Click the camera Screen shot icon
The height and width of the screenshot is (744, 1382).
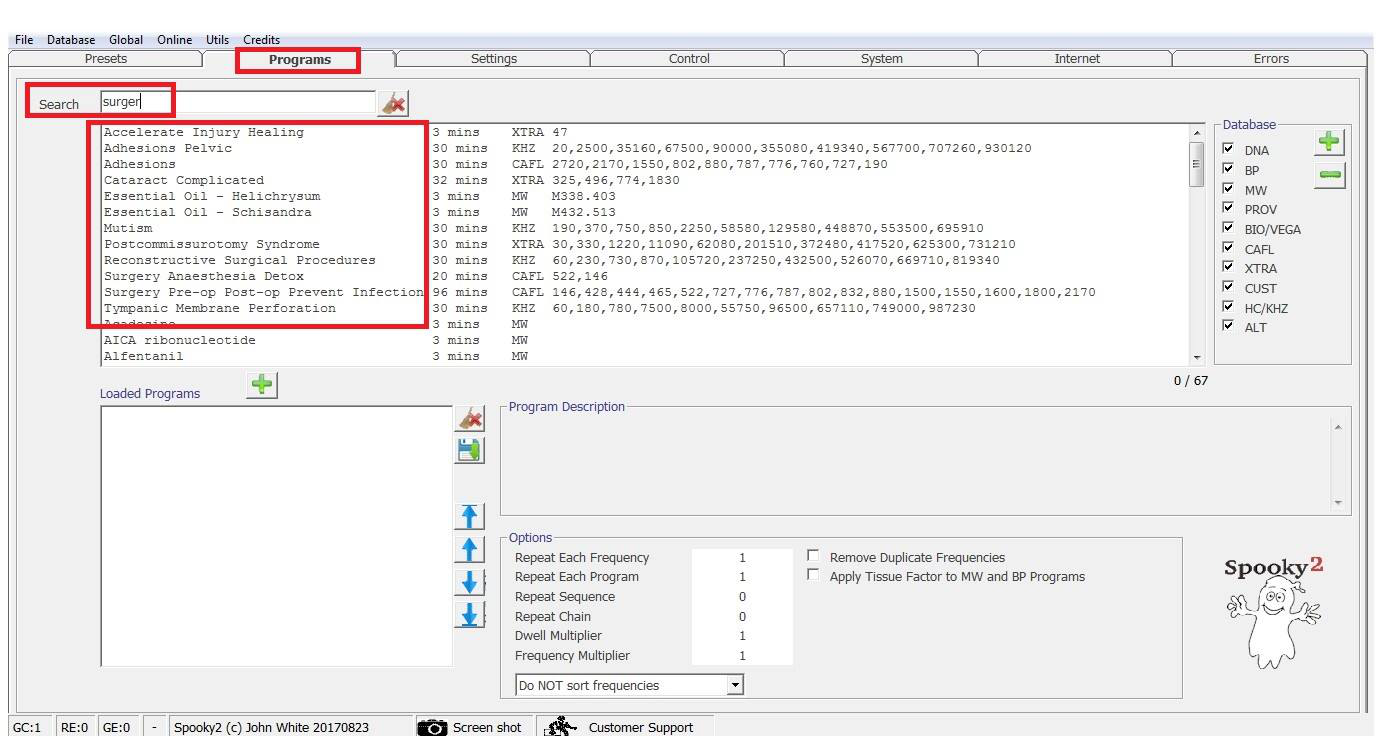click(432, 727)
